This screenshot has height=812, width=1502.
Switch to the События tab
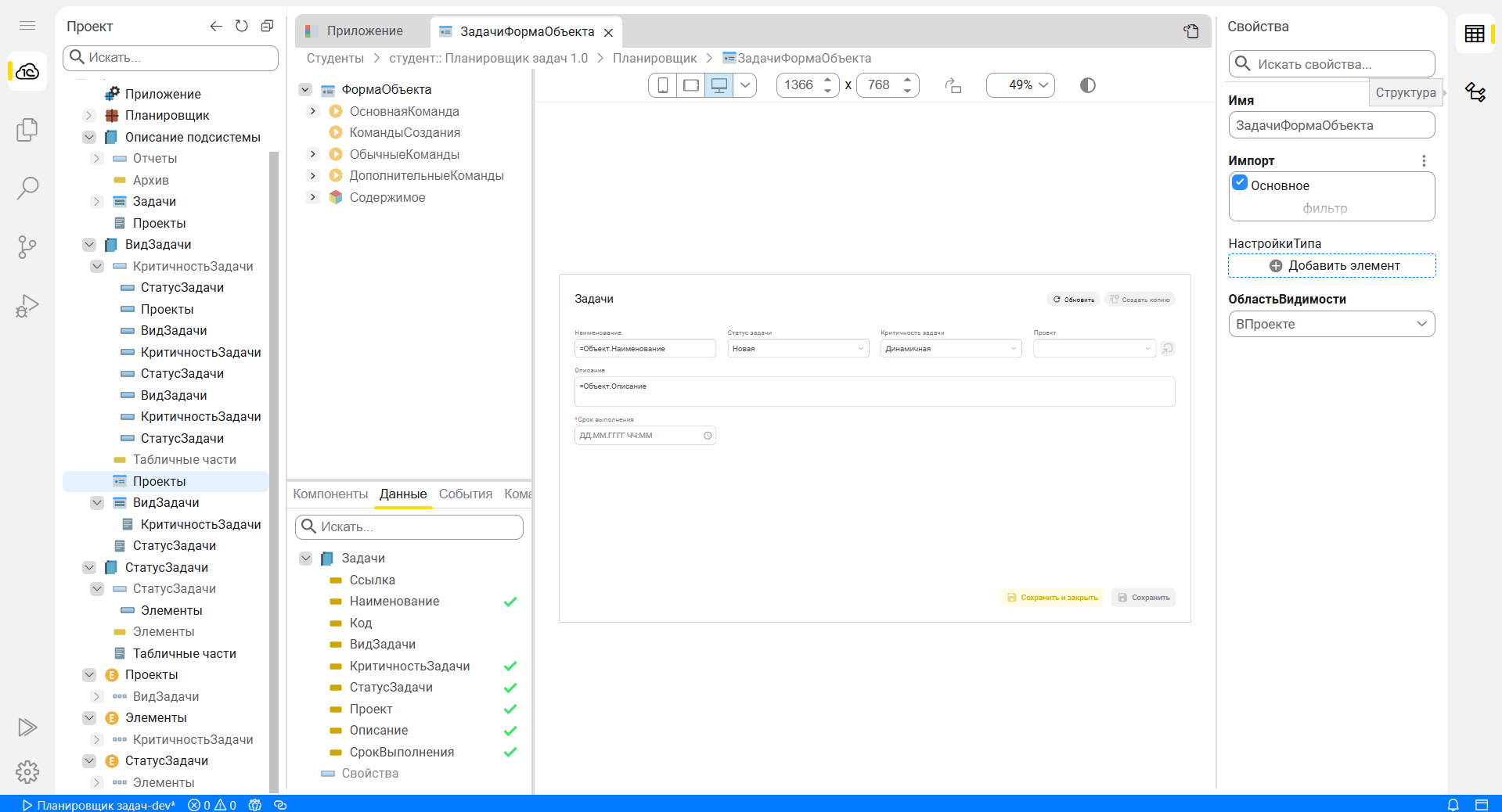point(465,494)
